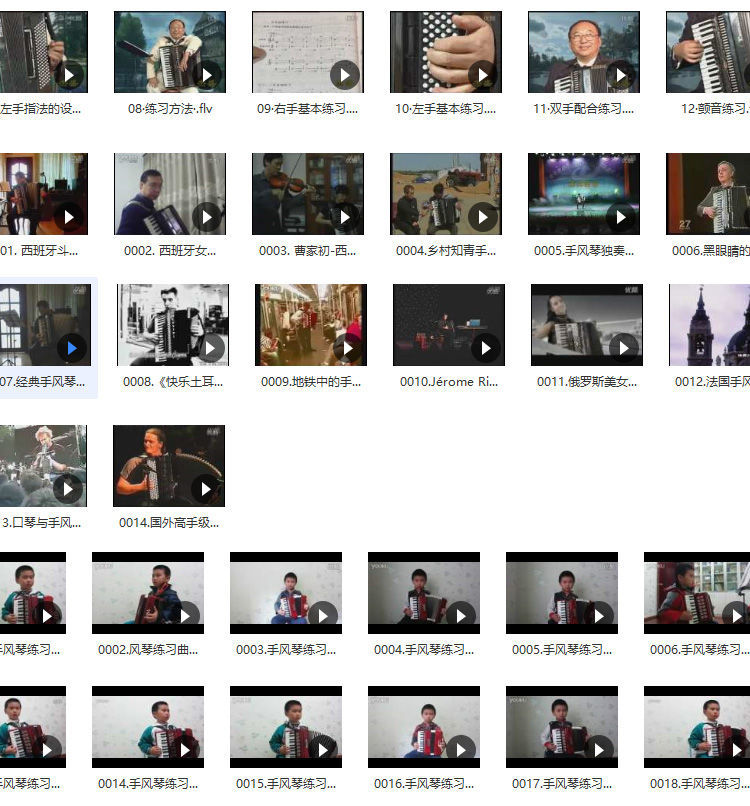This screenshot has height=806, width=750.
Task: Play the 0002. 西班牙女 video via play icon
Action: coord(207,217)
